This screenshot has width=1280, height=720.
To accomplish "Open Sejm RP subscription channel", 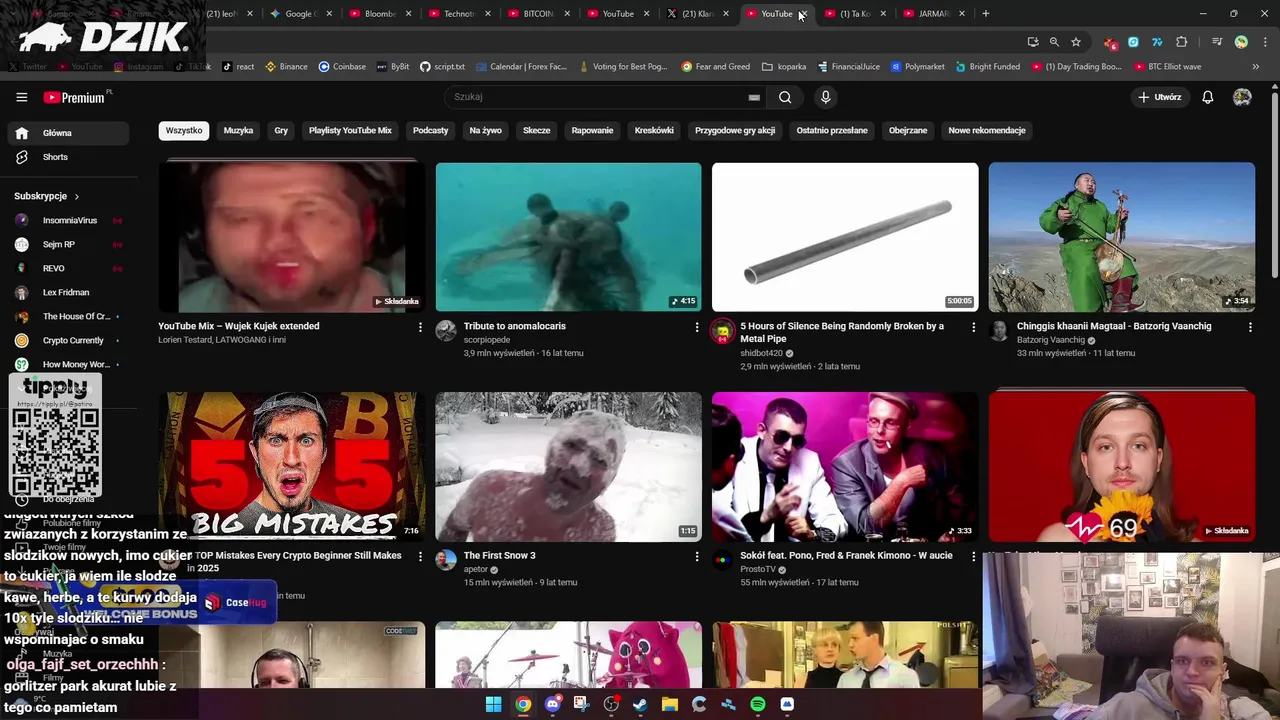I will pyautogui.click(x=68, y=244).
